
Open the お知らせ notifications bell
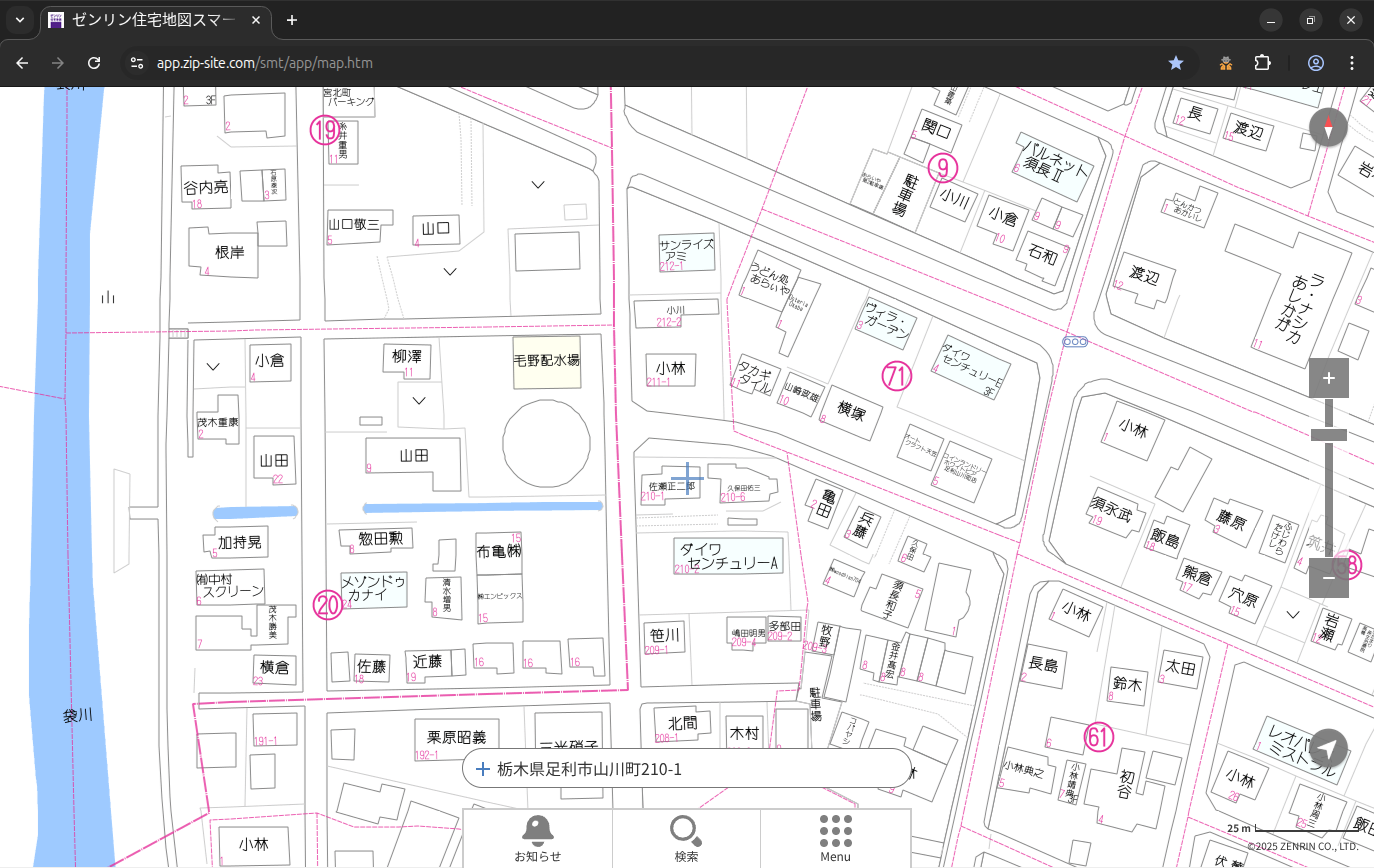(537, 838)
